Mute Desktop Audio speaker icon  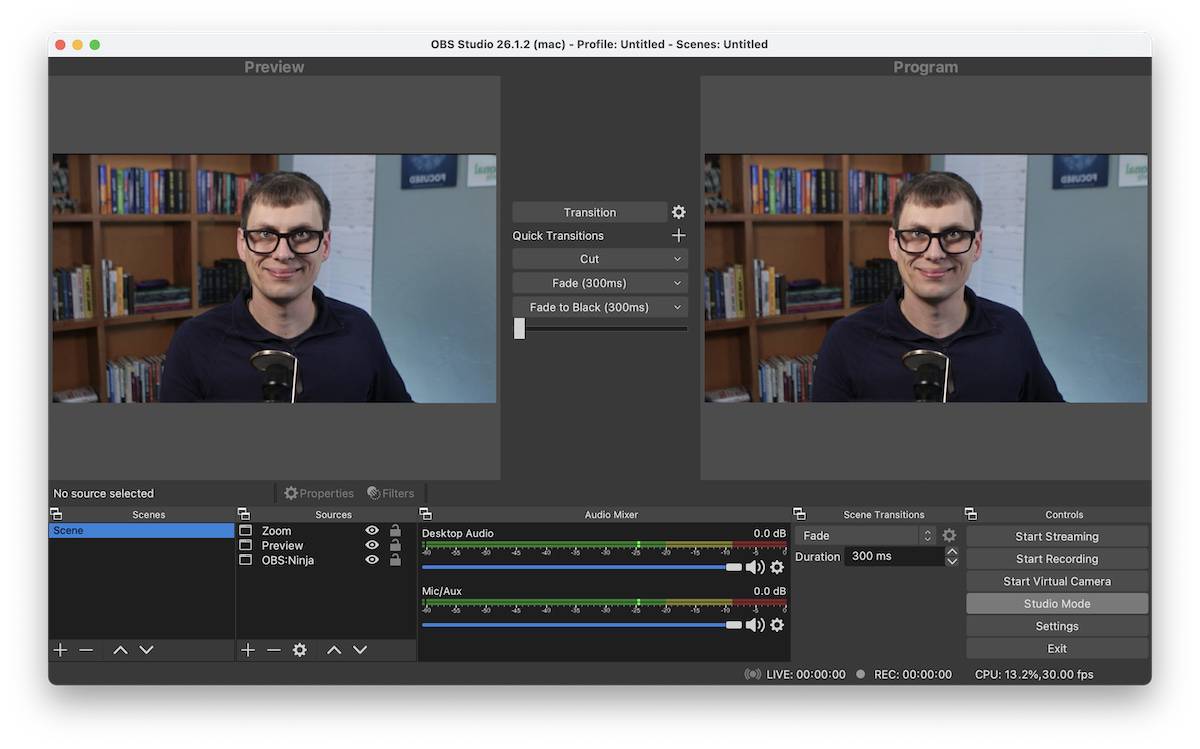point(755,567)
